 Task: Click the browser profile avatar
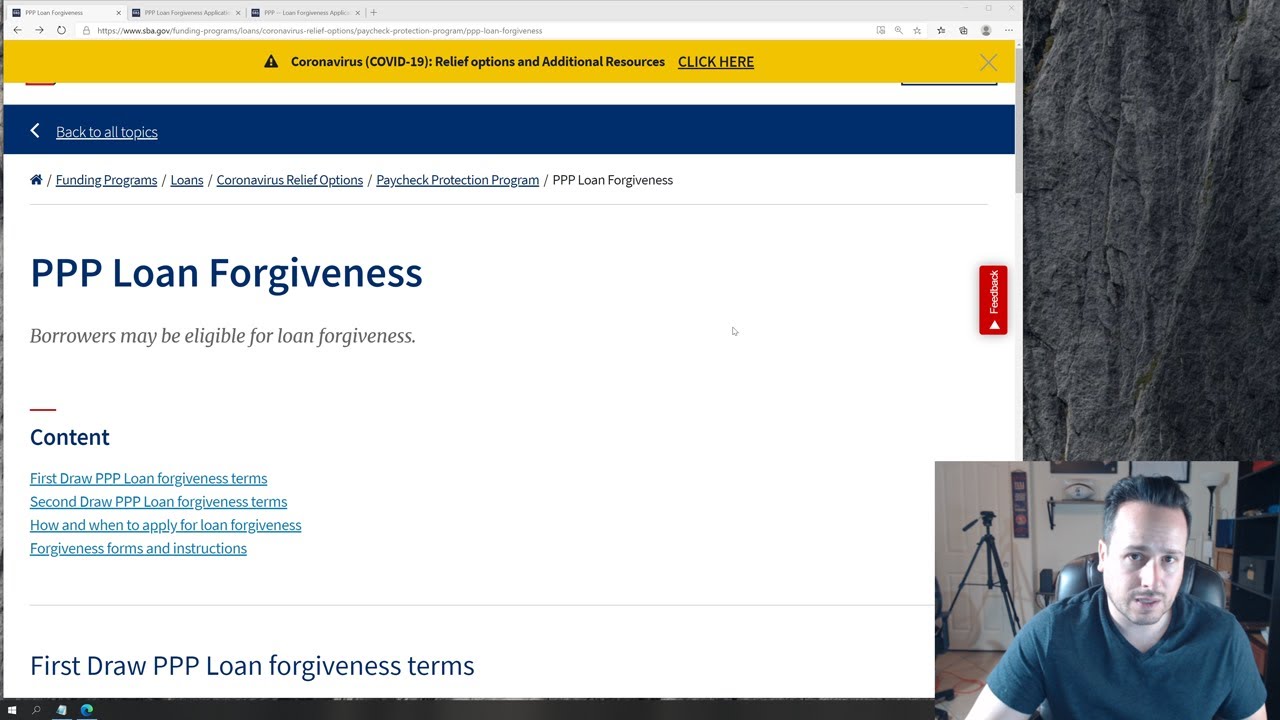pyautogui.click(x=986, y=31)
